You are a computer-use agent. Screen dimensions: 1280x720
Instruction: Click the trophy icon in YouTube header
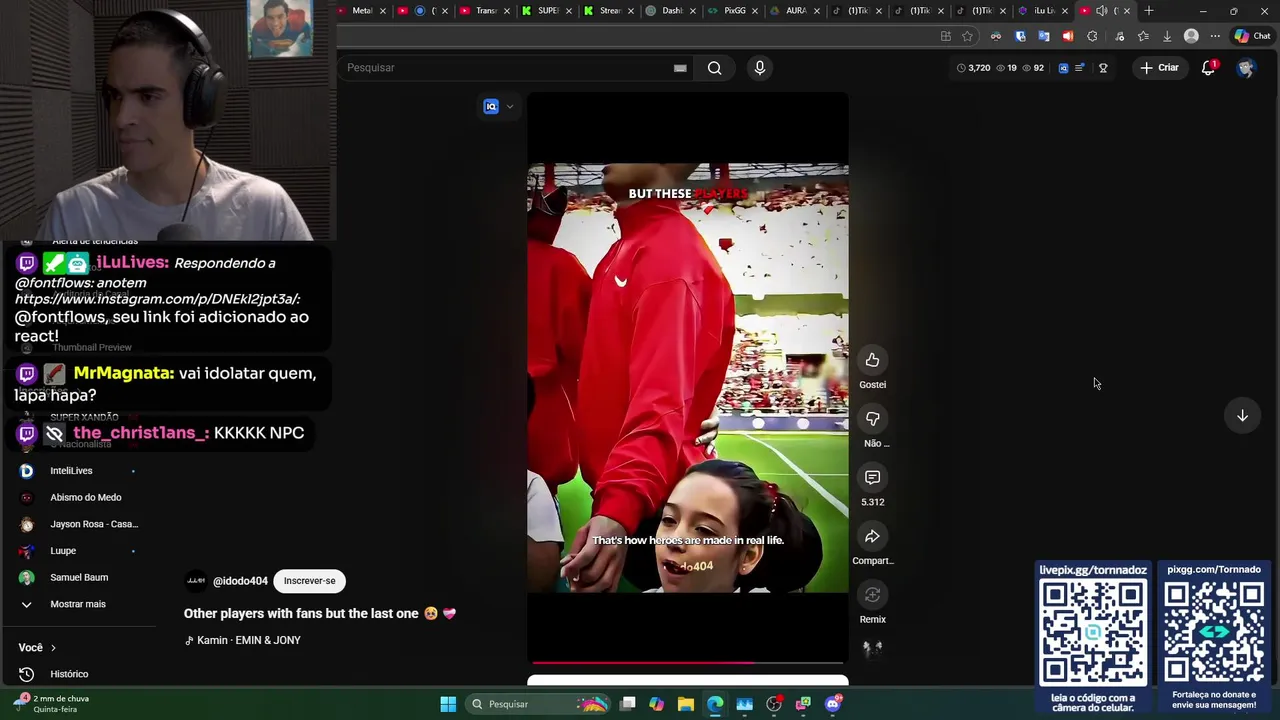(1103, 68)
